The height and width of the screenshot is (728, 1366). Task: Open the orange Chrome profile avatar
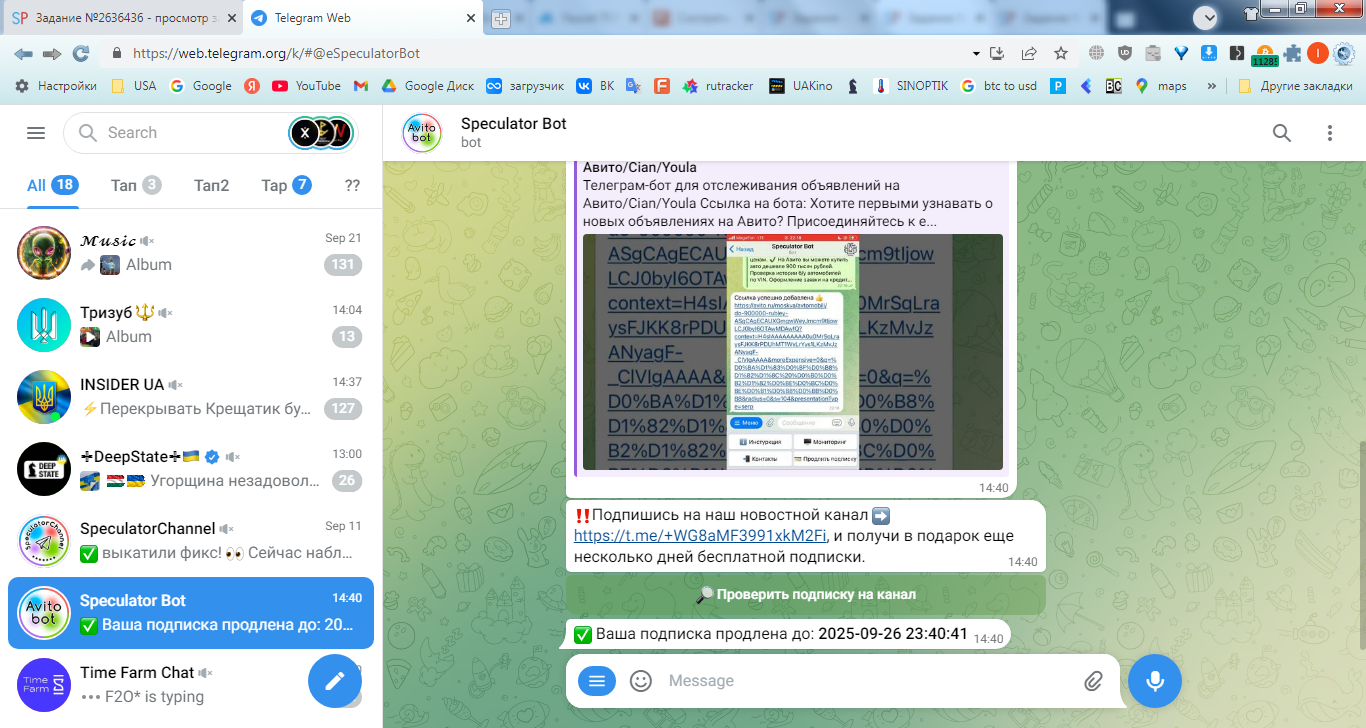click(1318, 53)
